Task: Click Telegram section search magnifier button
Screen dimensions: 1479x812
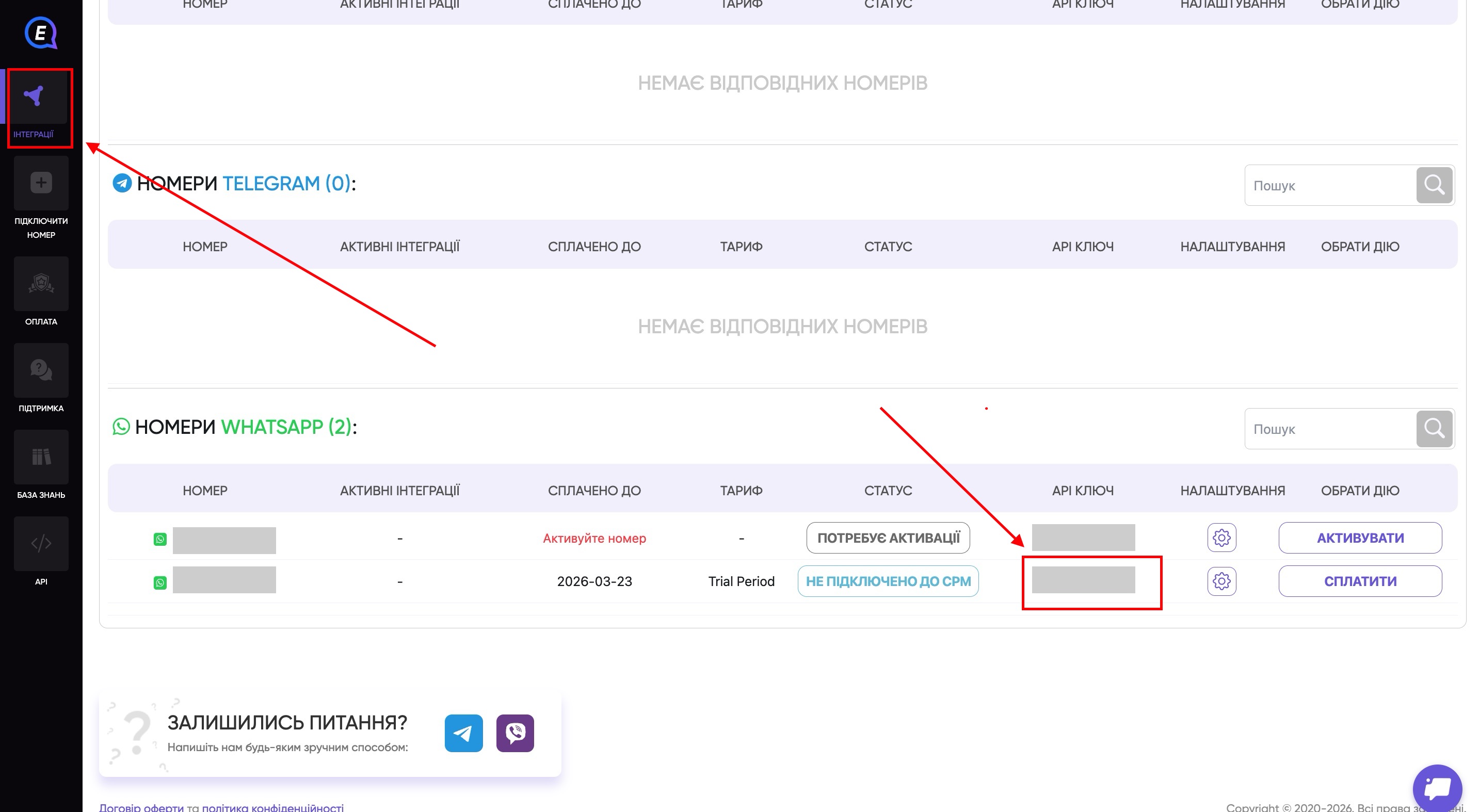Action: click(1434, 185)
